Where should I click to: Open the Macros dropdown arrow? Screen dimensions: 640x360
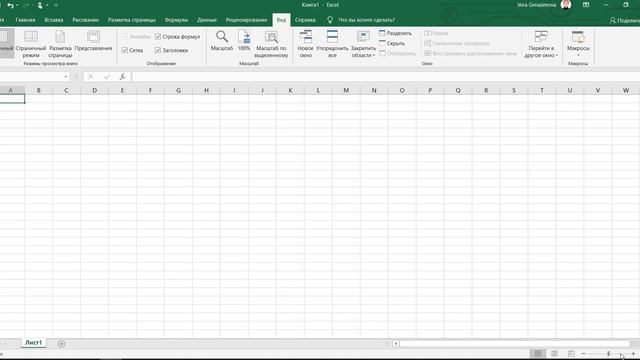[x=578, y=55]
